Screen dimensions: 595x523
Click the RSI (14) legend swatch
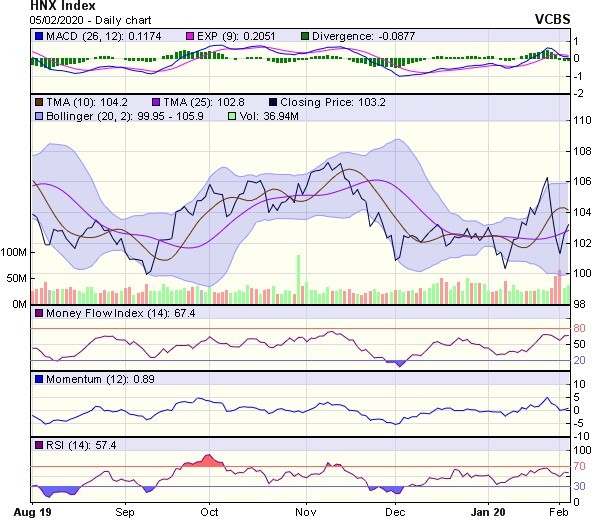[39, 445]
